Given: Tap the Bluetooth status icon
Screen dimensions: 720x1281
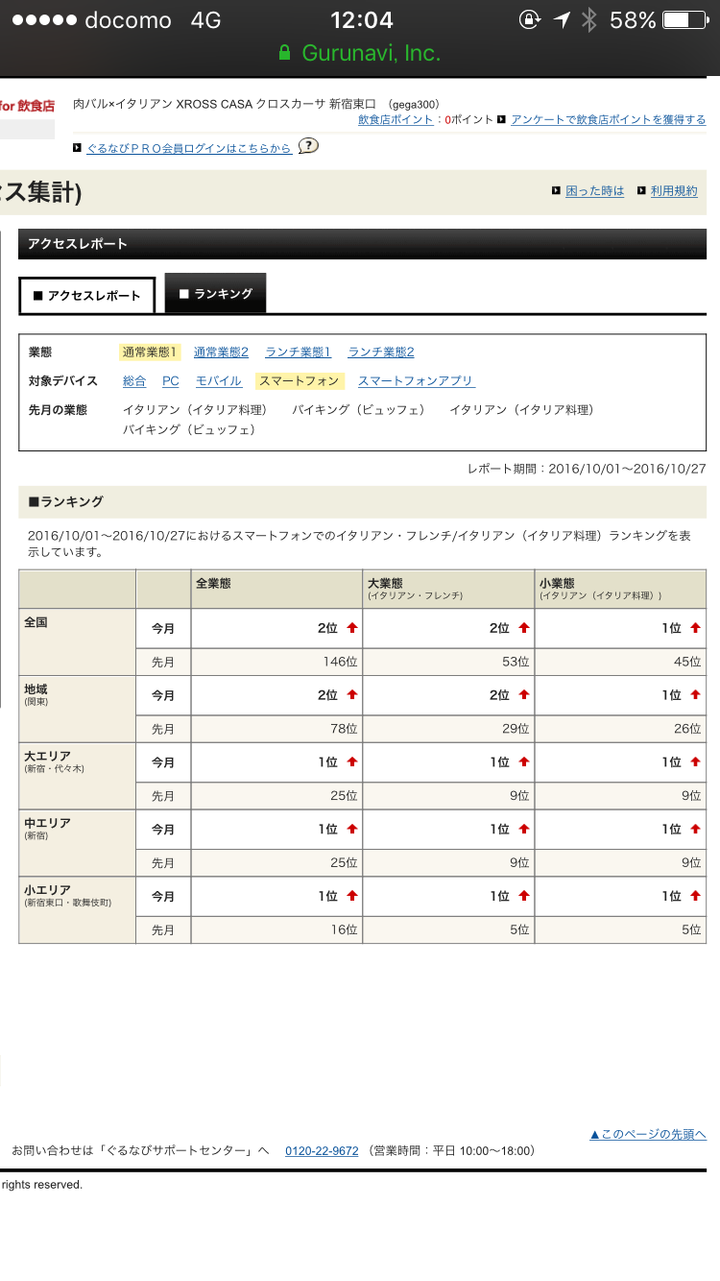Looking at the screenshot, I should (589, 20).
